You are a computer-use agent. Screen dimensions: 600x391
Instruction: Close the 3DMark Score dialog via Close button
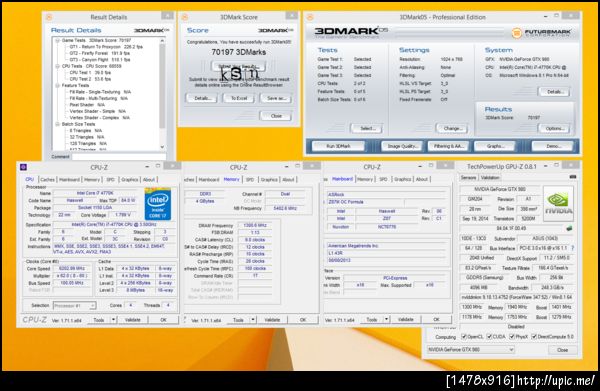276,116
